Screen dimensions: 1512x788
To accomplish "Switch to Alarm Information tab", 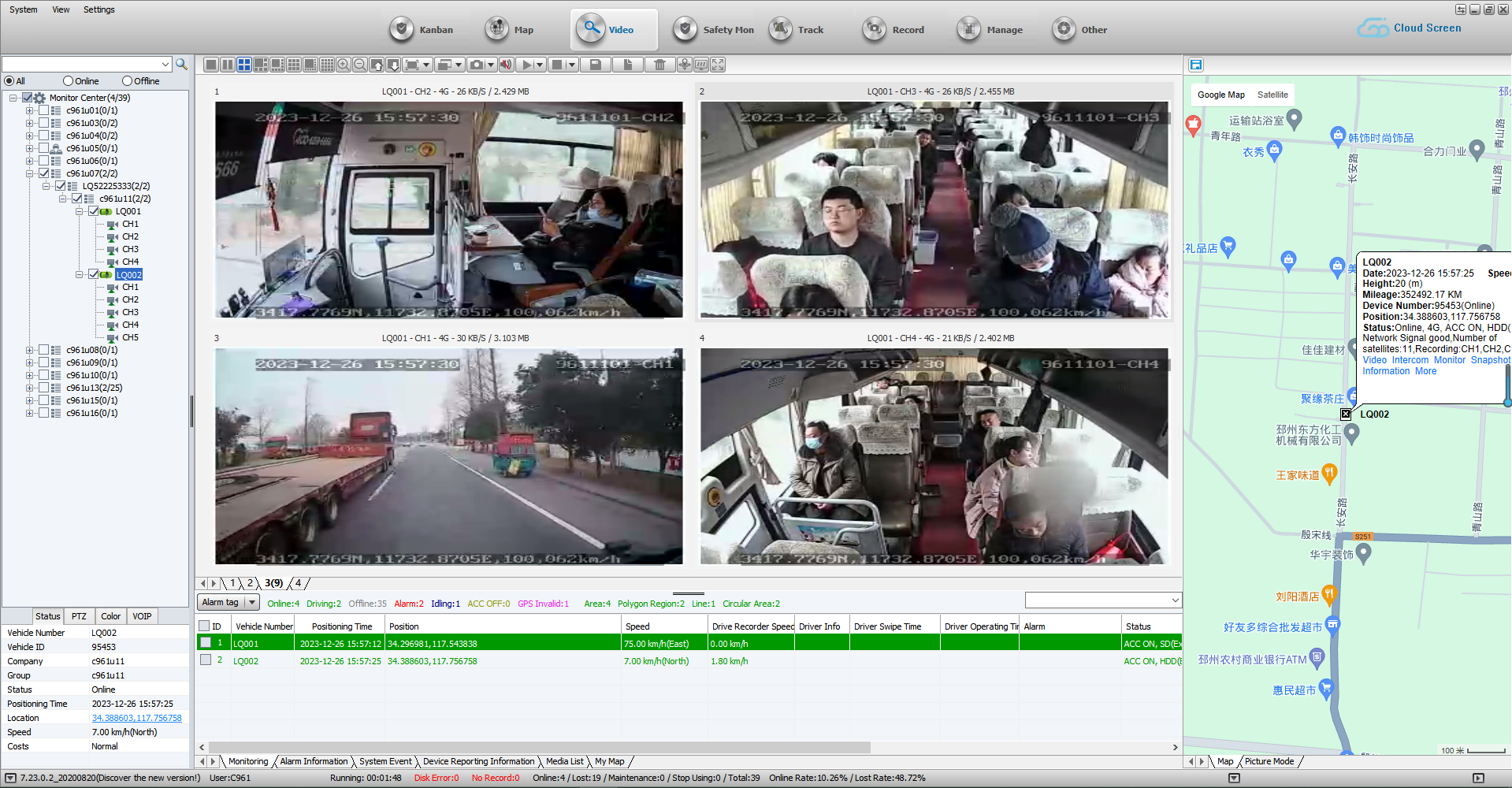I will click(314, 761).
